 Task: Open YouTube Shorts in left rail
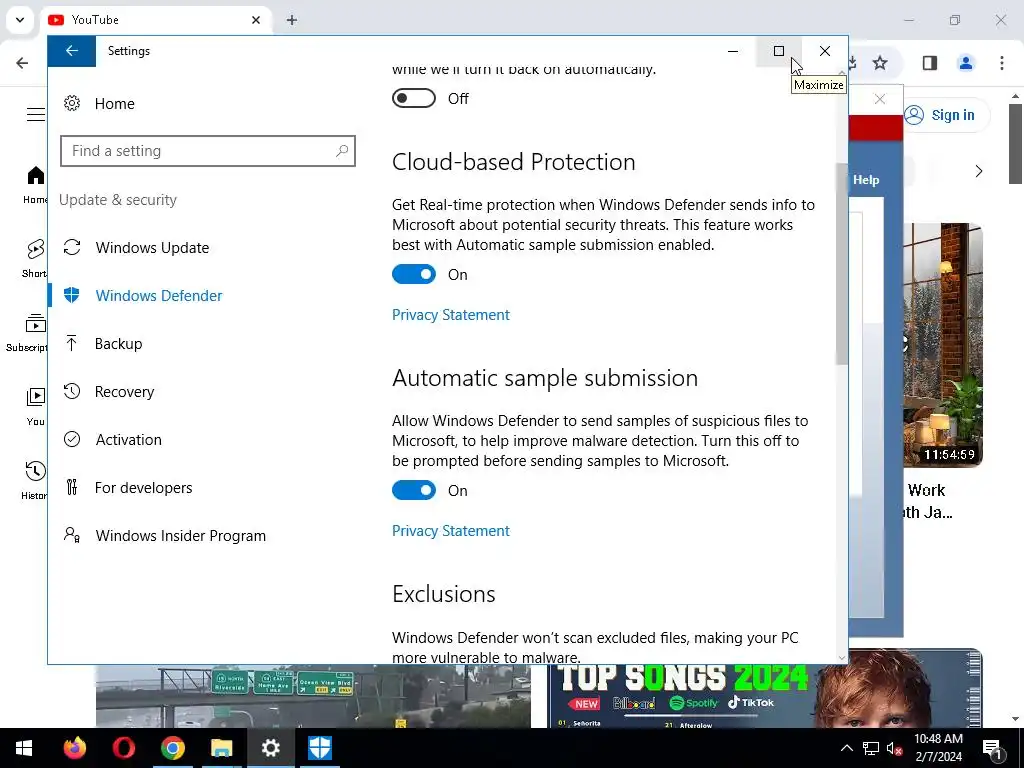(34, 259)
